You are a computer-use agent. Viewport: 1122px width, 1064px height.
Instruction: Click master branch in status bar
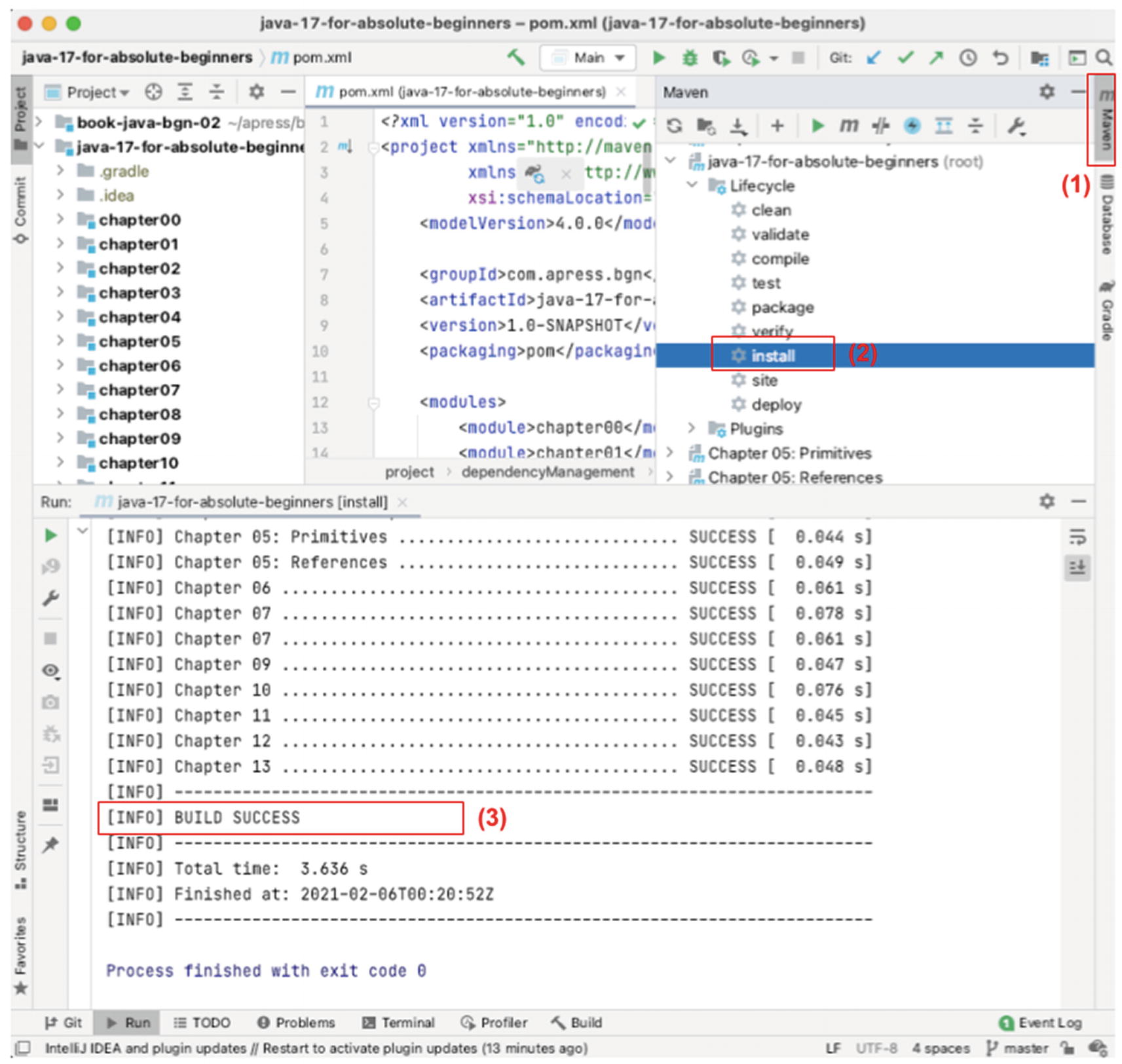click(x=1018, y=1048)
